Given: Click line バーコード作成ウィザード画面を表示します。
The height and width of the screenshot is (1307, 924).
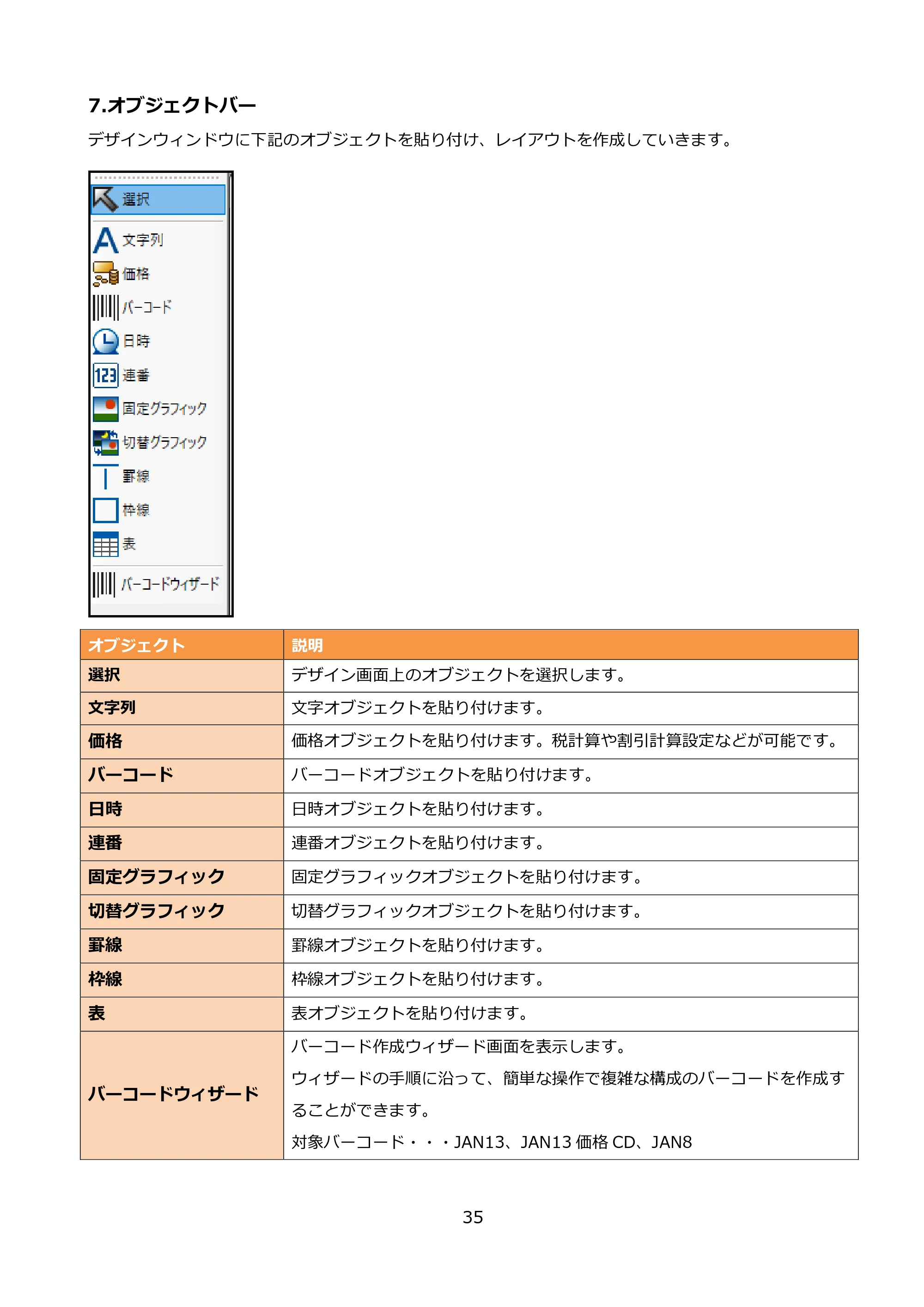Looking at the screenshot, I should [x=459, y=1047].
